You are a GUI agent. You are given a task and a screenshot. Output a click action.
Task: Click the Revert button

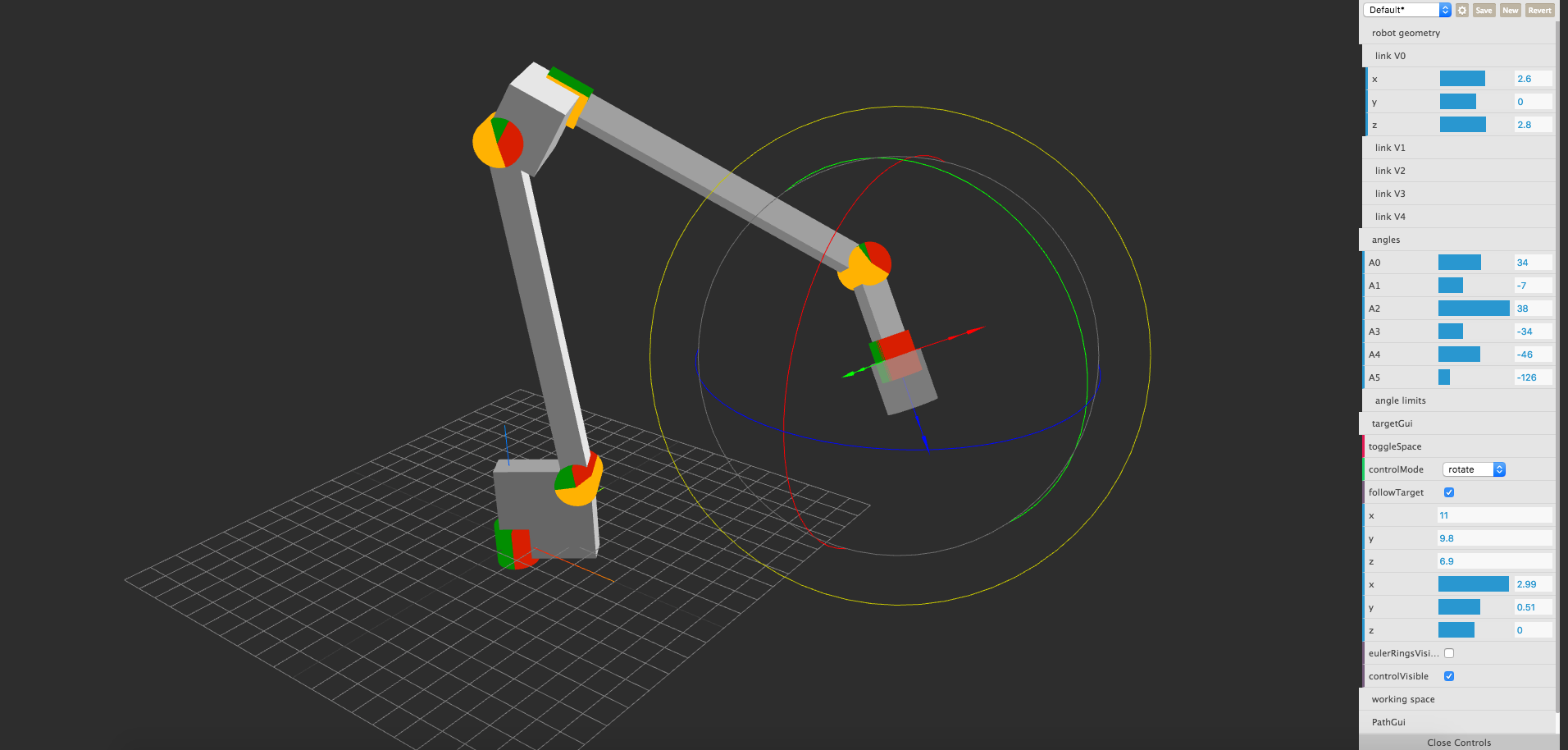[x=1539, y=10]
